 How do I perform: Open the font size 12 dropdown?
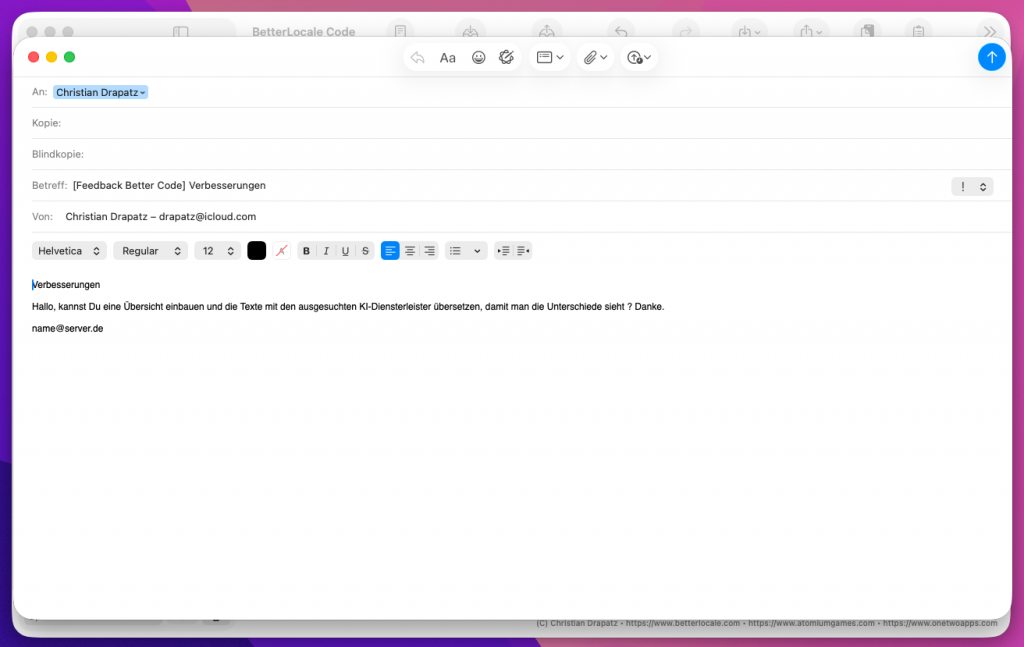click(217, 251)
